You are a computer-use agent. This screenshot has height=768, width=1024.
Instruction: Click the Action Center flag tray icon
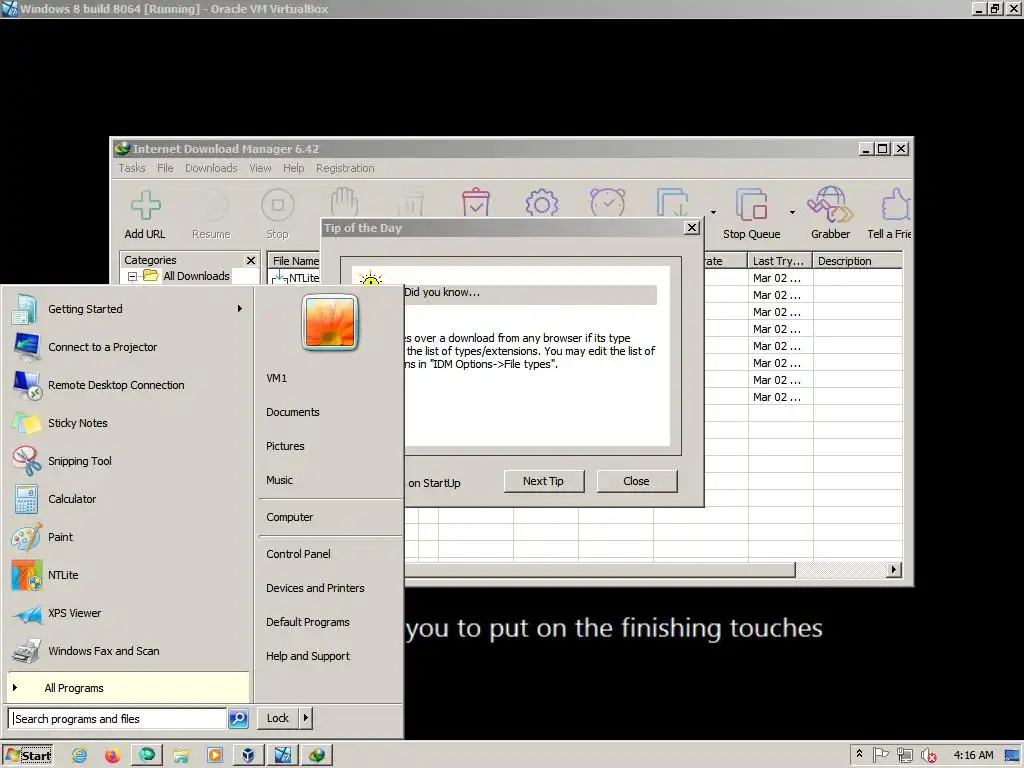pyautogui.click(x=880, y=755)
